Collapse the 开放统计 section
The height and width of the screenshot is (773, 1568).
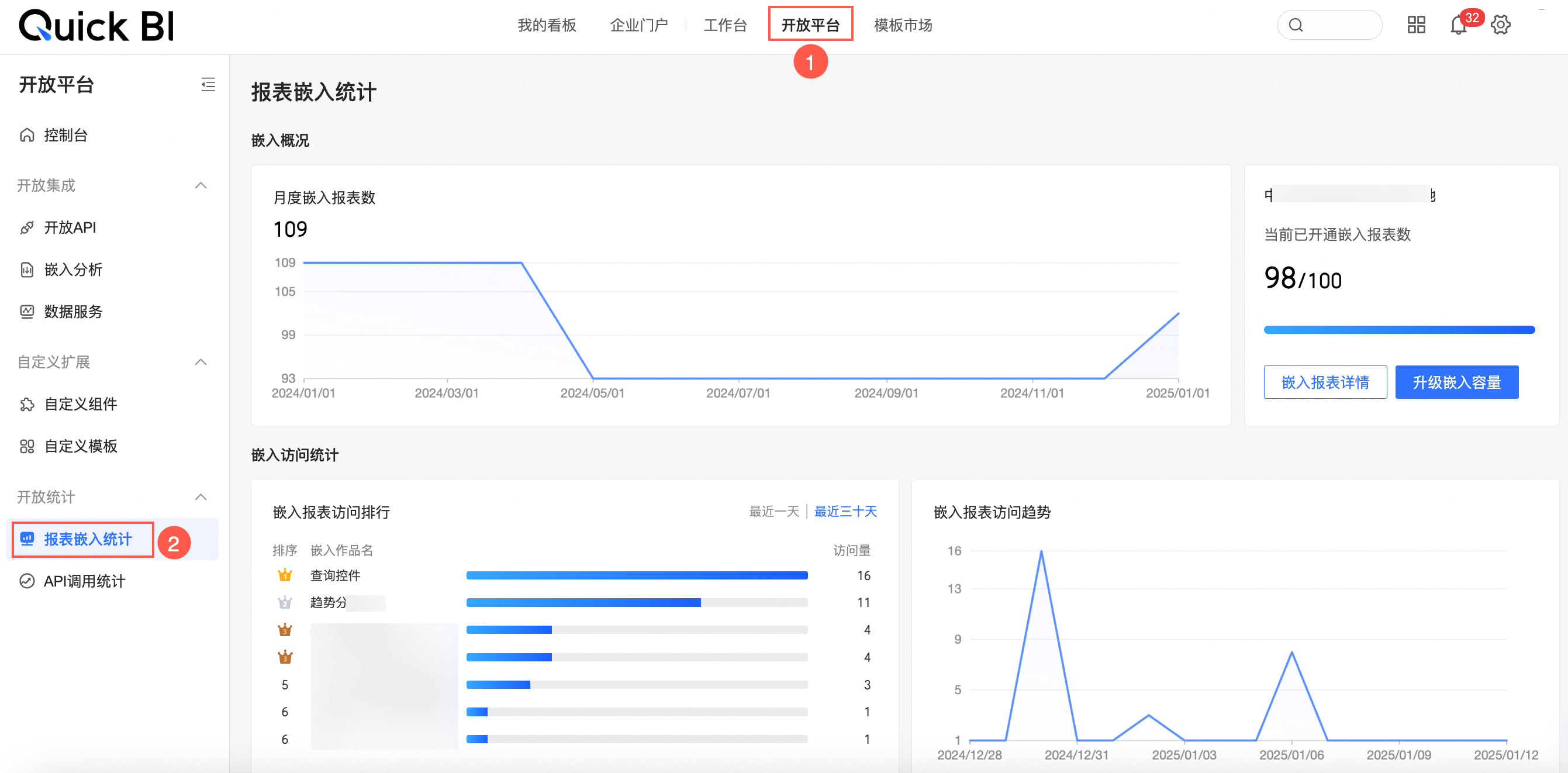(201, 496)
